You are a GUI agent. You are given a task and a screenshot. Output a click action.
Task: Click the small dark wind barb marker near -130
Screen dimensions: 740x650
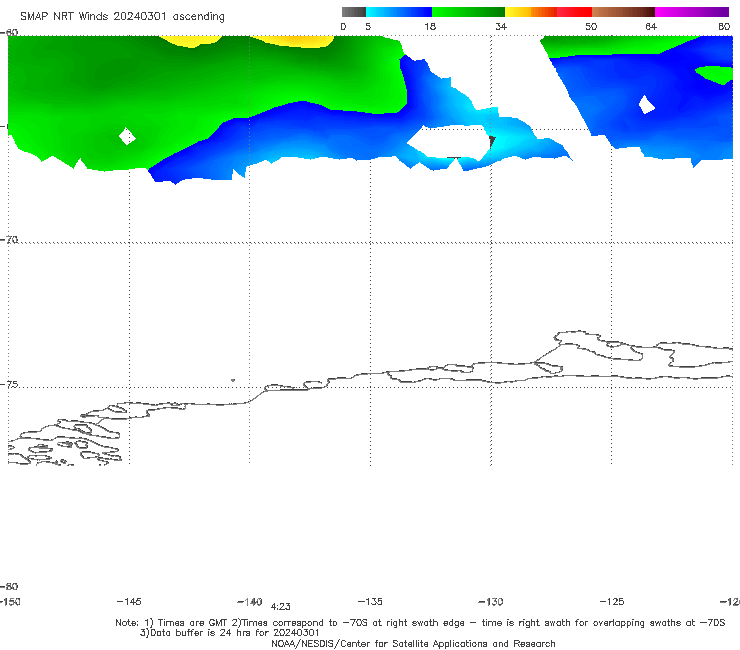pos(492,142)
